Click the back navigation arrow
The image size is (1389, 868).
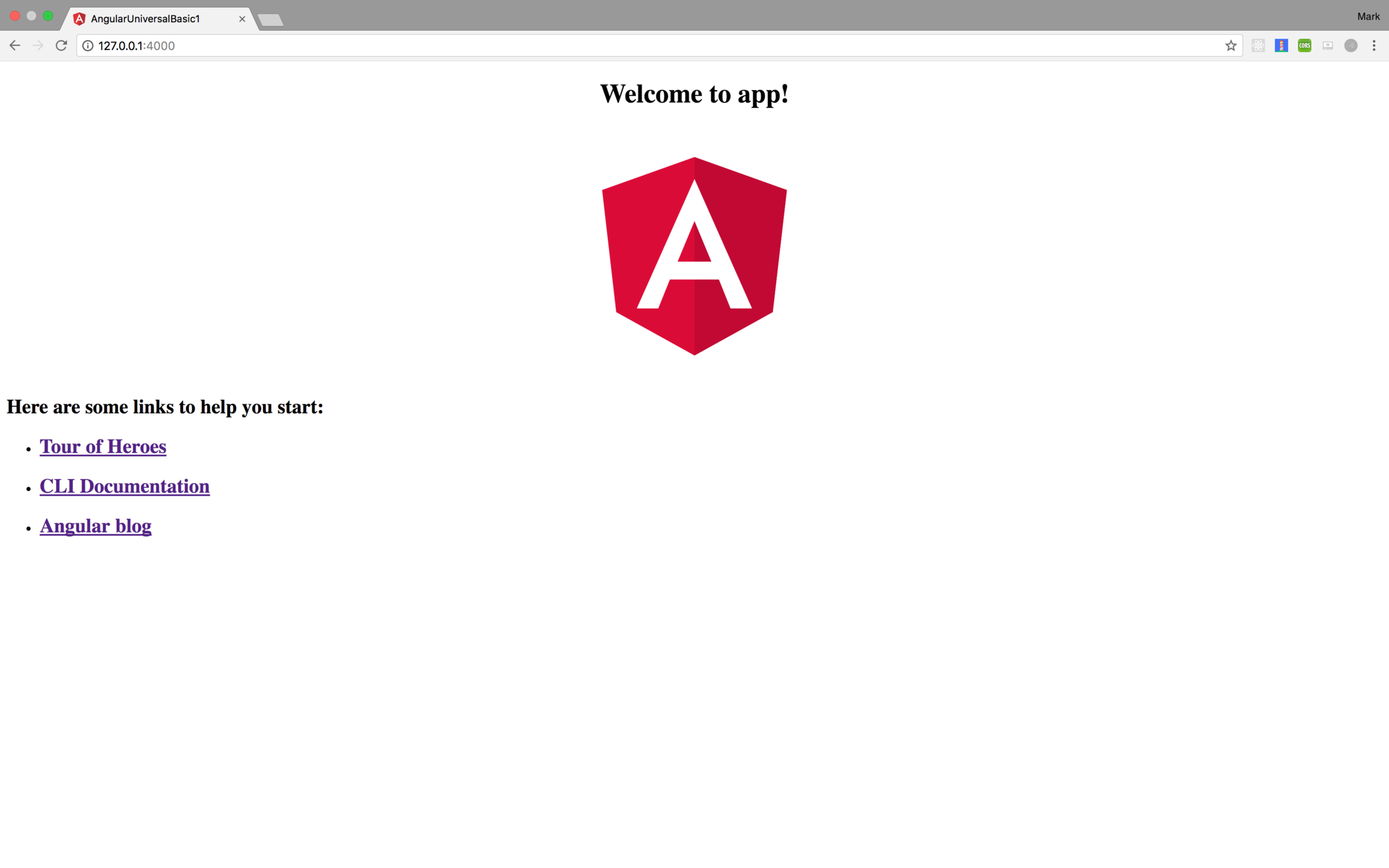click(15, 45)
